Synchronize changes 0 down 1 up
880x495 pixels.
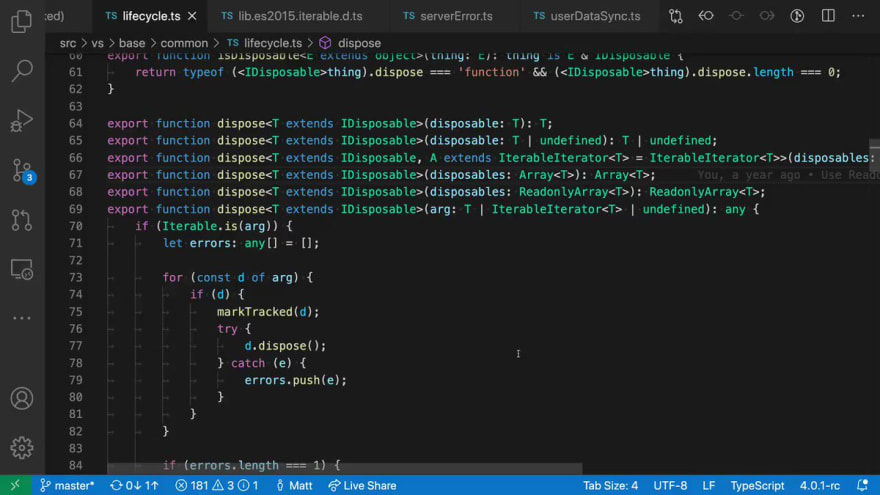tap(134, 485)
